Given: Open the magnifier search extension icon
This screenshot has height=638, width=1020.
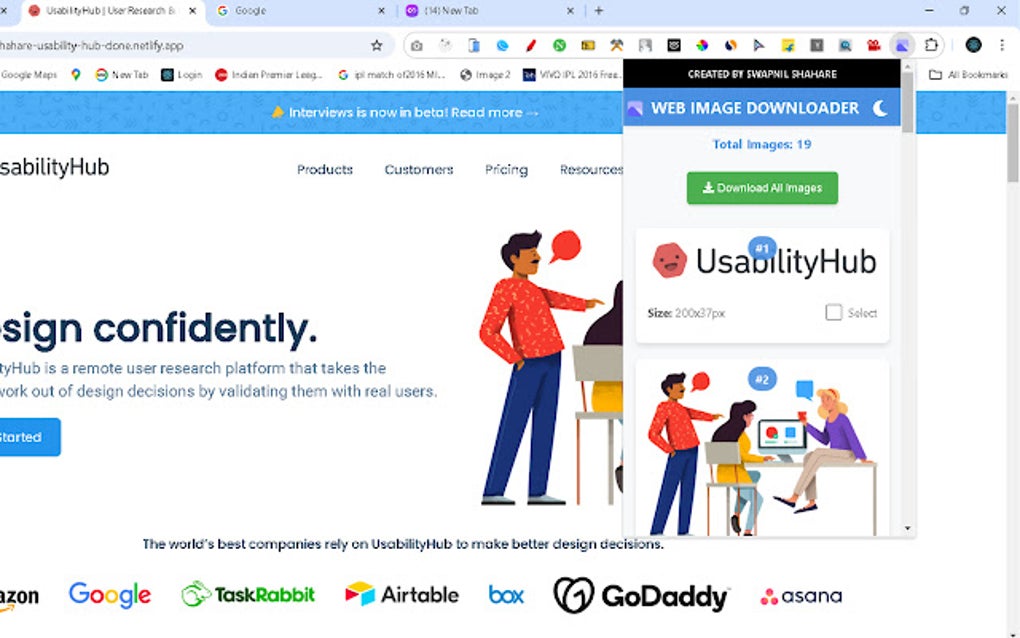Looking at the screenshot, I should pos(843,45).
